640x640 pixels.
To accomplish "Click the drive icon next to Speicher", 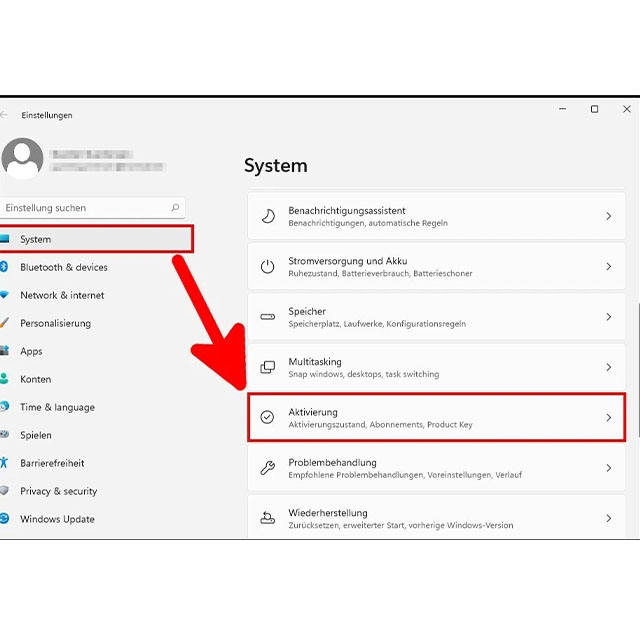I will pyautogui.click(x=267, y=317).
